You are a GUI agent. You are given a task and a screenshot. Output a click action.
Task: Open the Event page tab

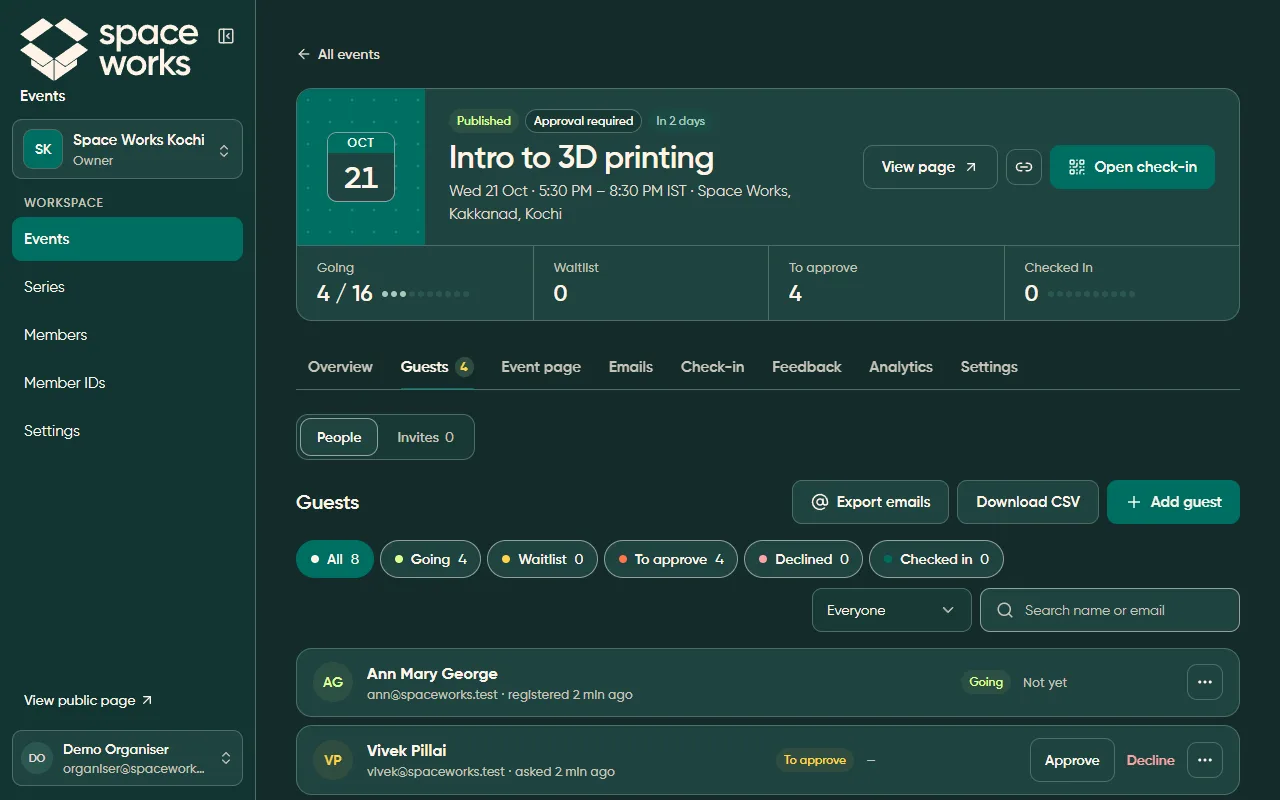[x=541, y=367]
